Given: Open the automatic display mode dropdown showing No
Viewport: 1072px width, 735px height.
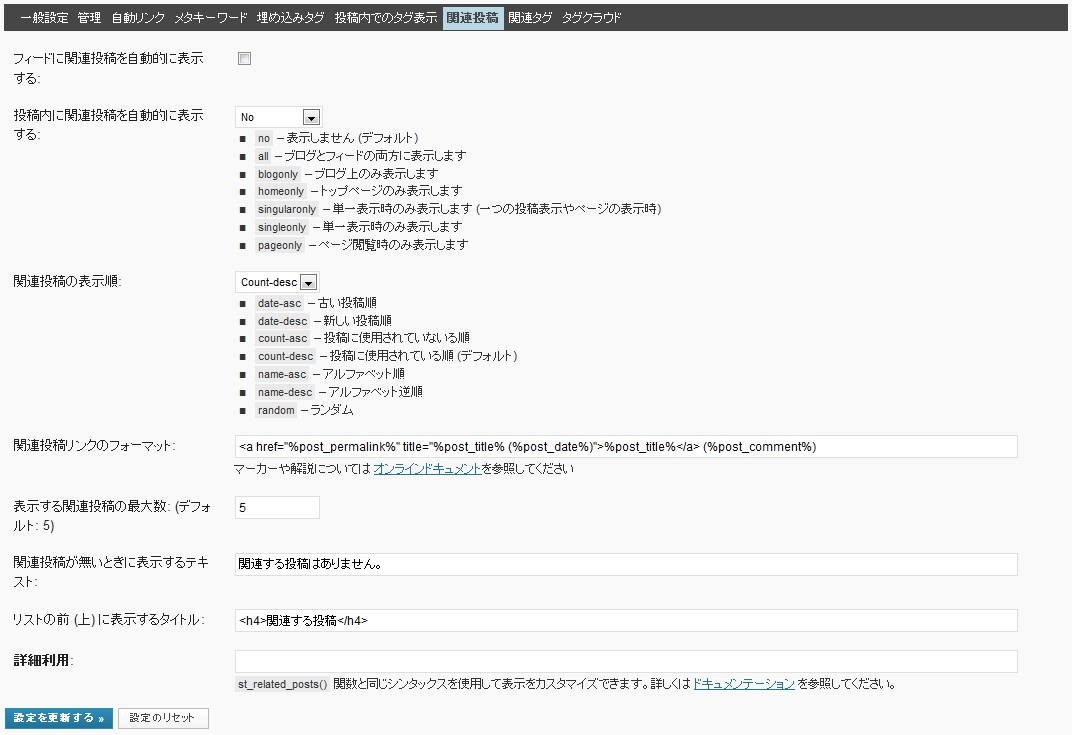Looking at the screenshot, I should (278, 116).
